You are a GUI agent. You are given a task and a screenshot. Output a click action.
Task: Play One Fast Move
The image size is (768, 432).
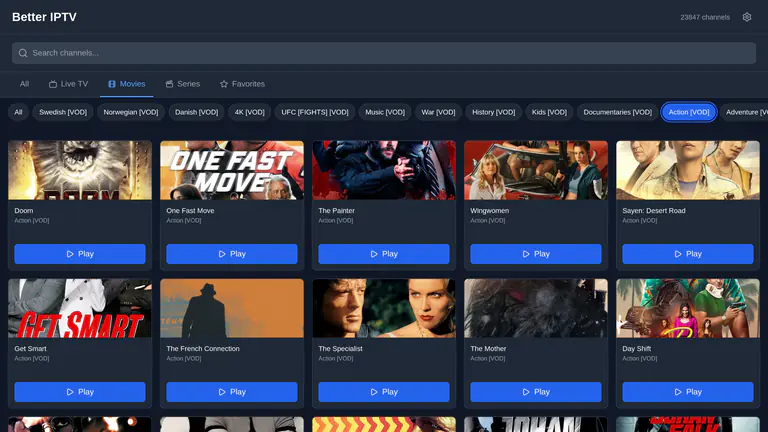(232, 254)
